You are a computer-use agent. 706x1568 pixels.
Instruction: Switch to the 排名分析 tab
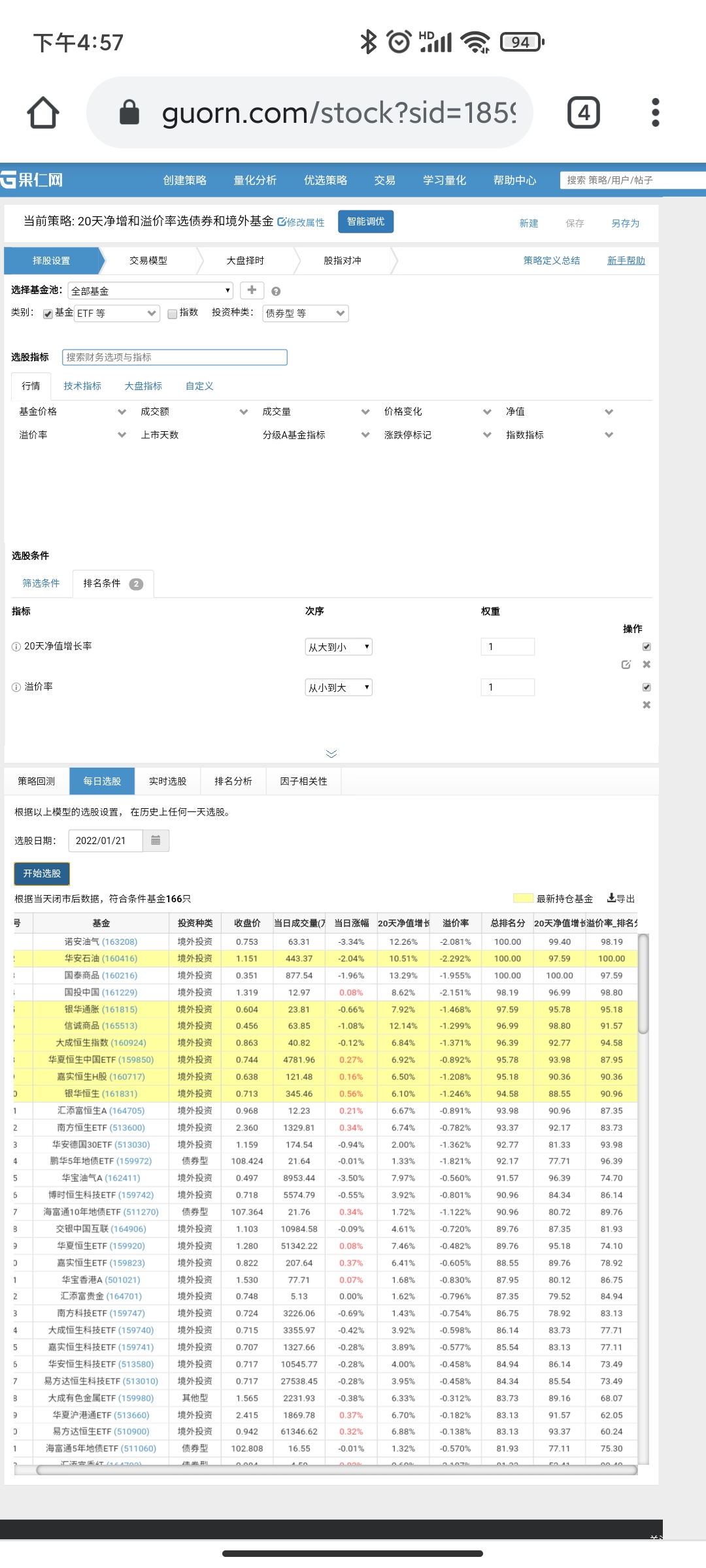click(x=233, y=781)
